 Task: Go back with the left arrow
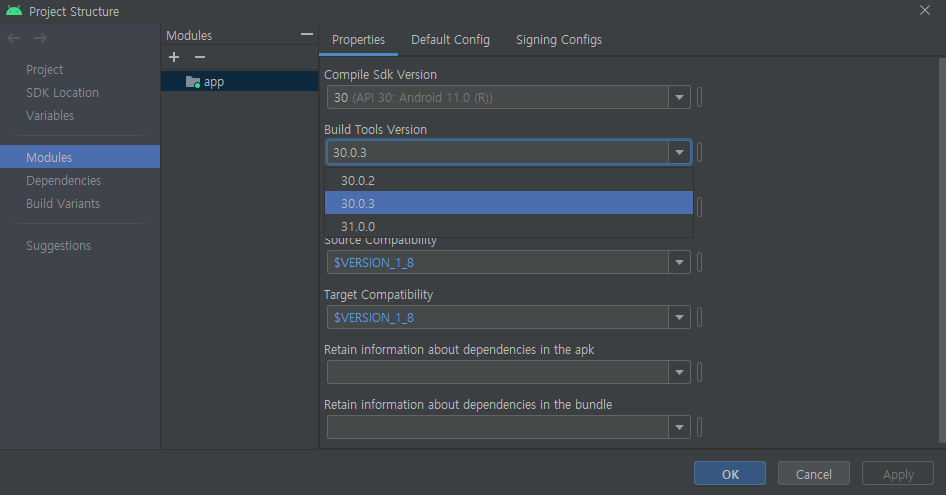coord(14,38)
